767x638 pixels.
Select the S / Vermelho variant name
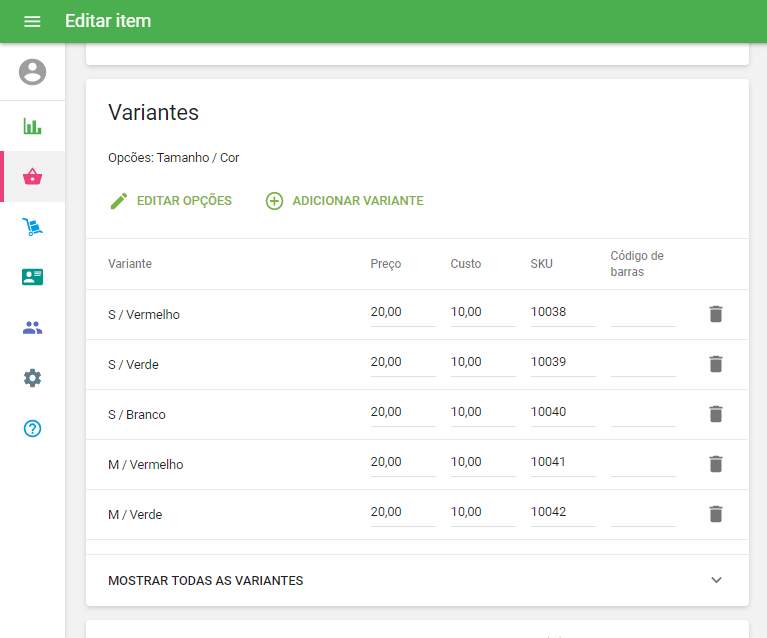pos(144,315)
